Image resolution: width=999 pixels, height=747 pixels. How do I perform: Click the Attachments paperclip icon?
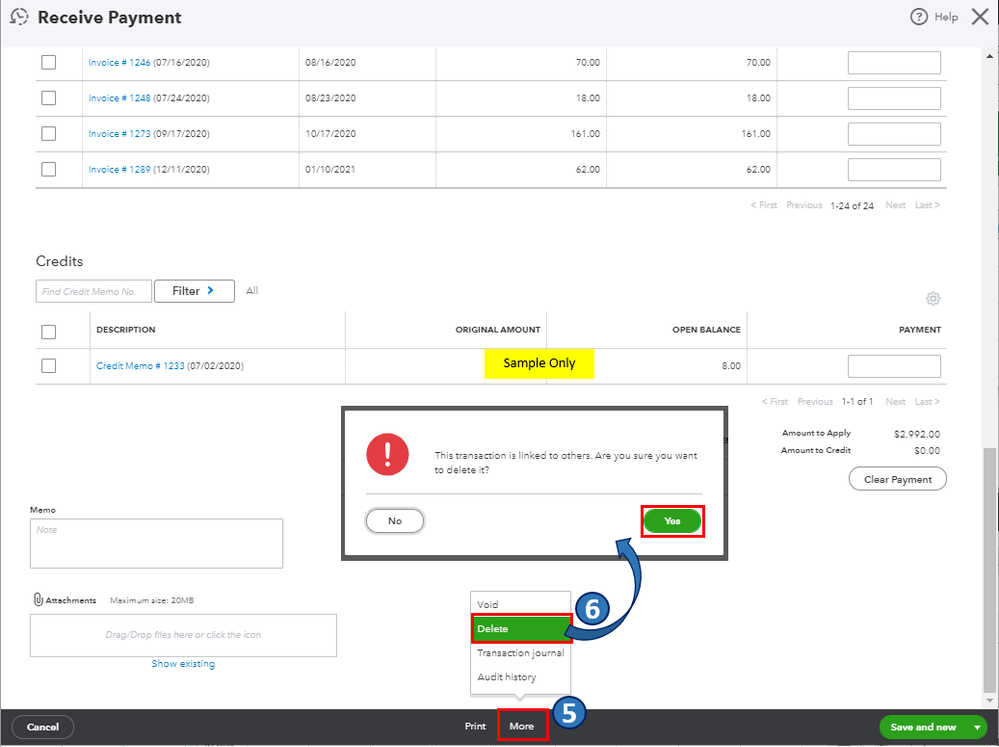point(38,600)
